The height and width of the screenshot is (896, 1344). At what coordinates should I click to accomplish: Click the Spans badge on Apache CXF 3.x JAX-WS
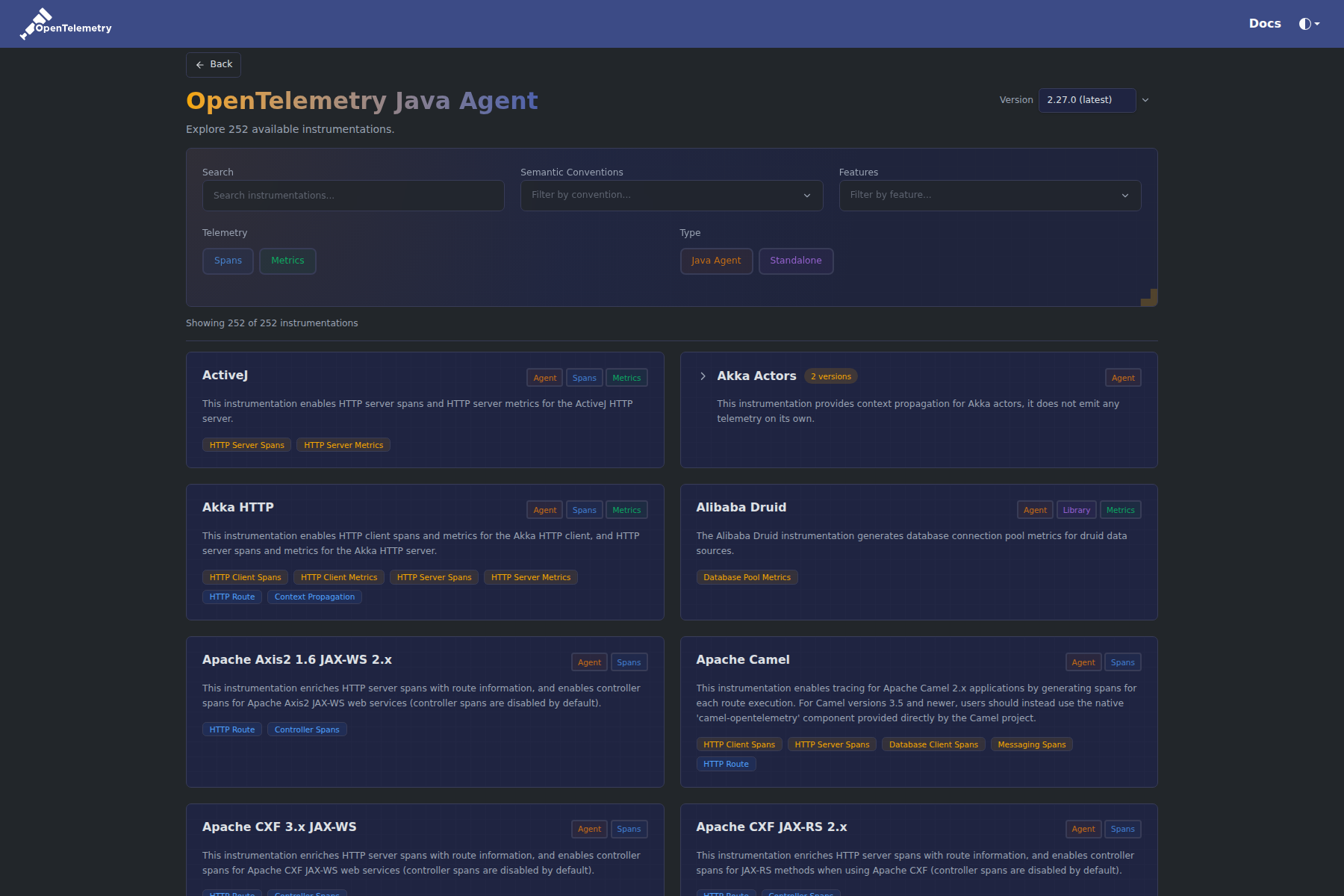629,829
